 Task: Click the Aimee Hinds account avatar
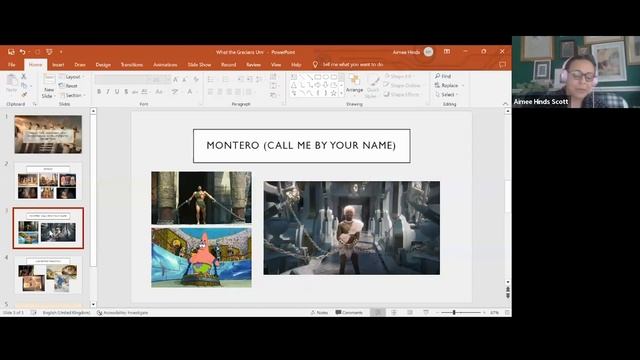point(428,52)
